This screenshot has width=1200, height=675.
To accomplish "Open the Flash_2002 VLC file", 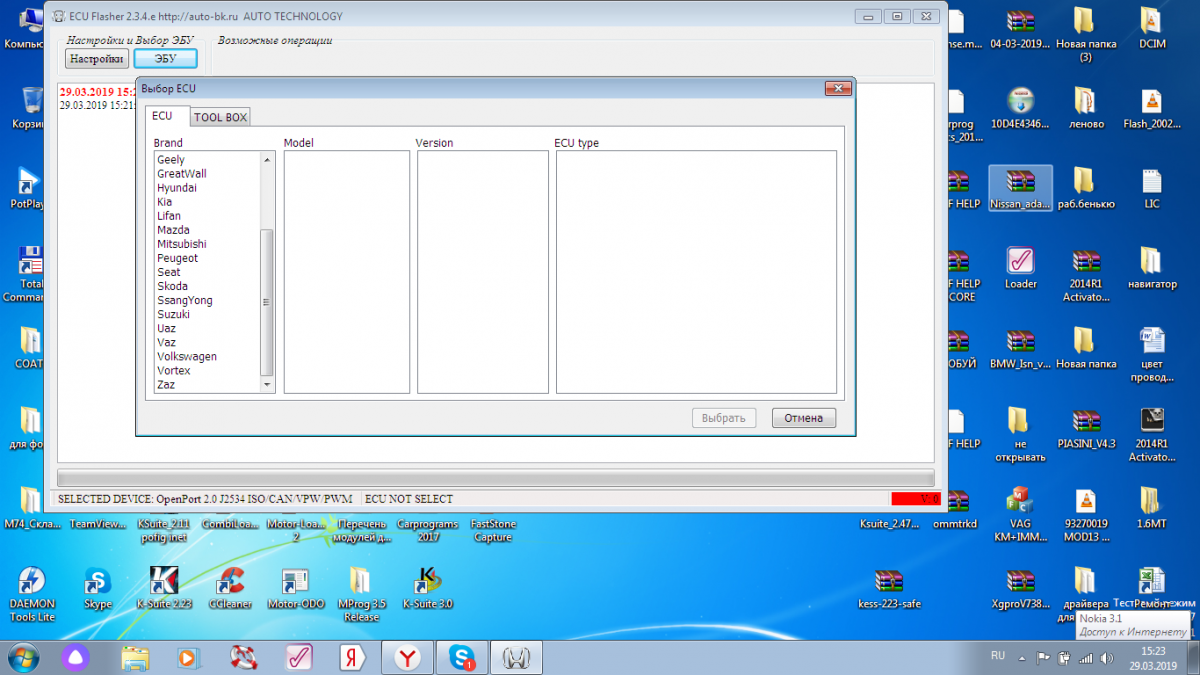I will pos(1152,108).
